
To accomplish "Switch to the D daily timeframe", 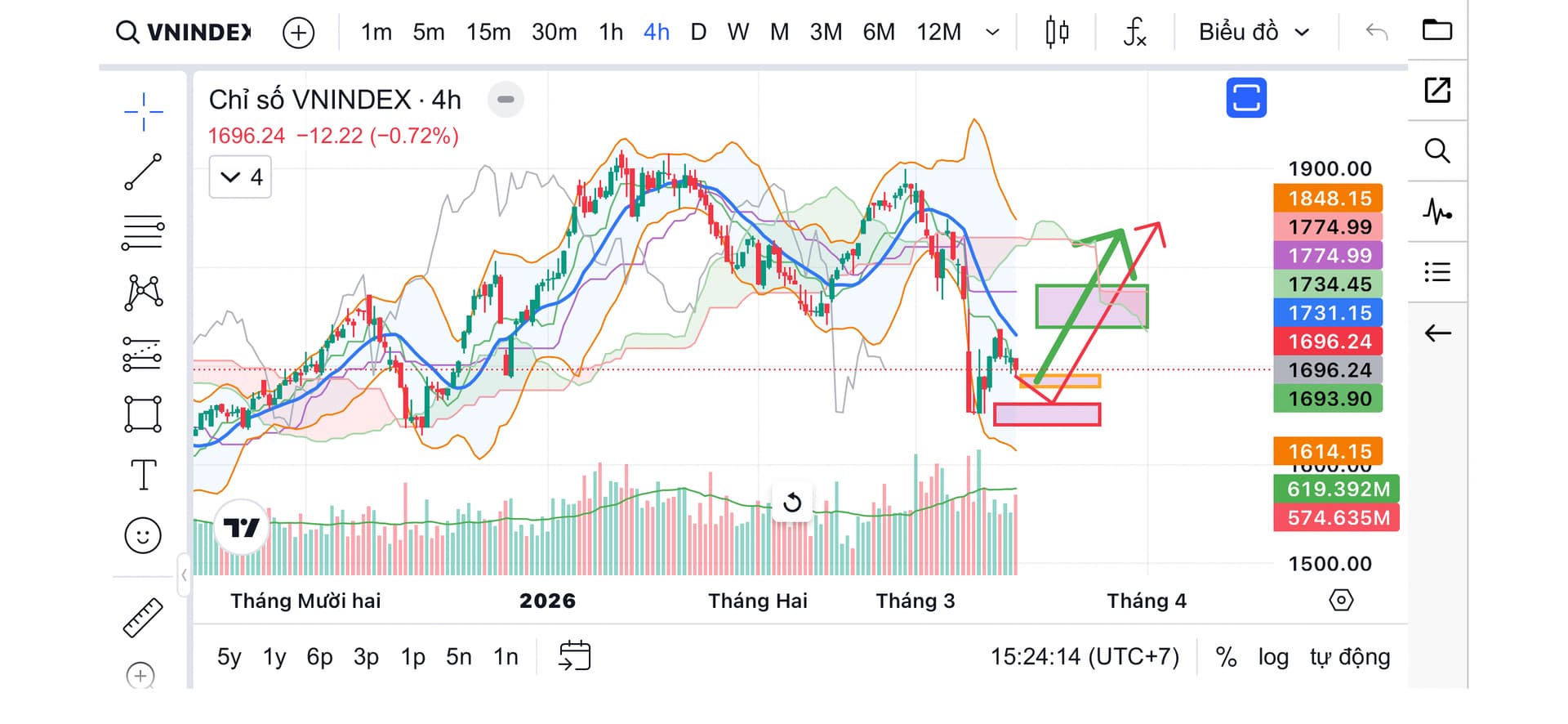I will (698, 33).
